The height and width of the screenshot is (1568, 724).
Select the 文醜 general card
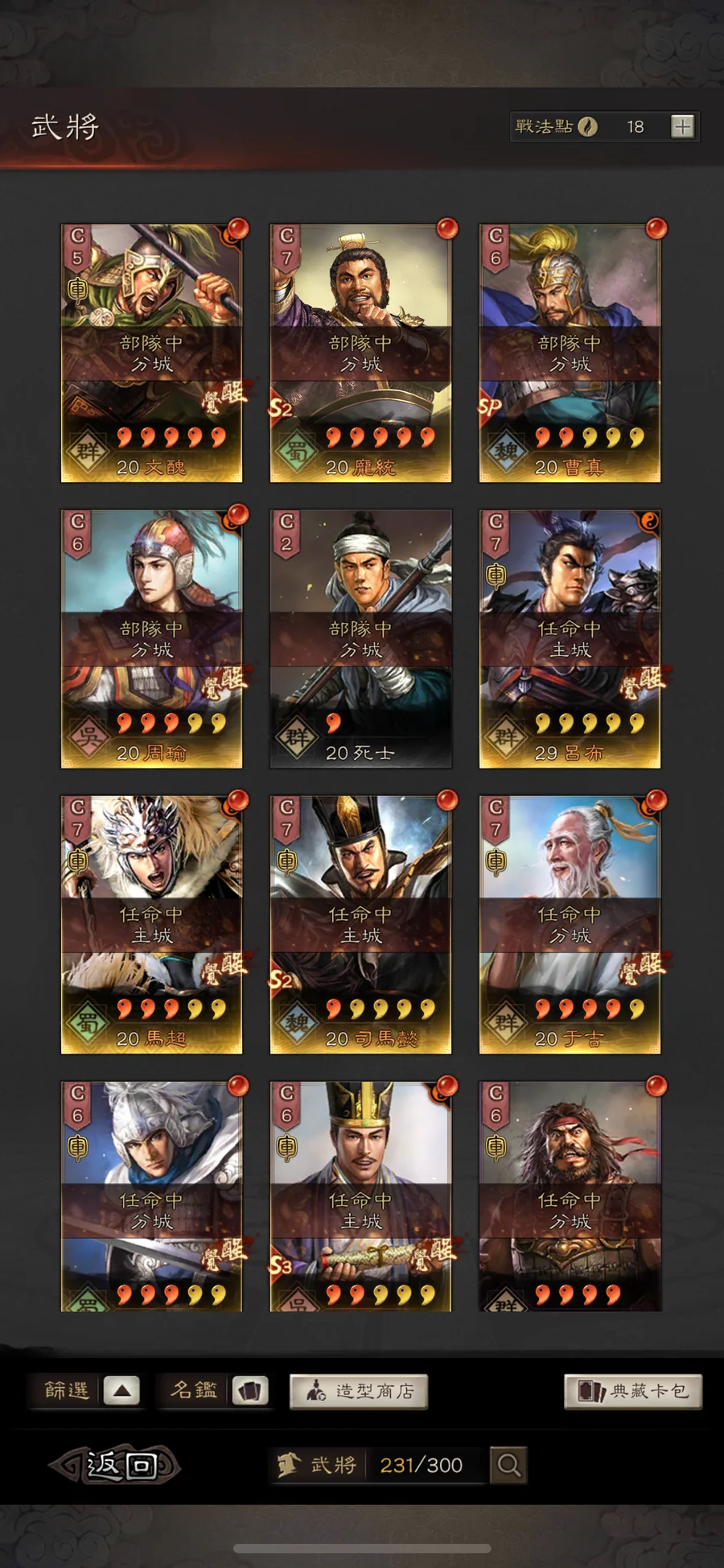click(151, 353)
